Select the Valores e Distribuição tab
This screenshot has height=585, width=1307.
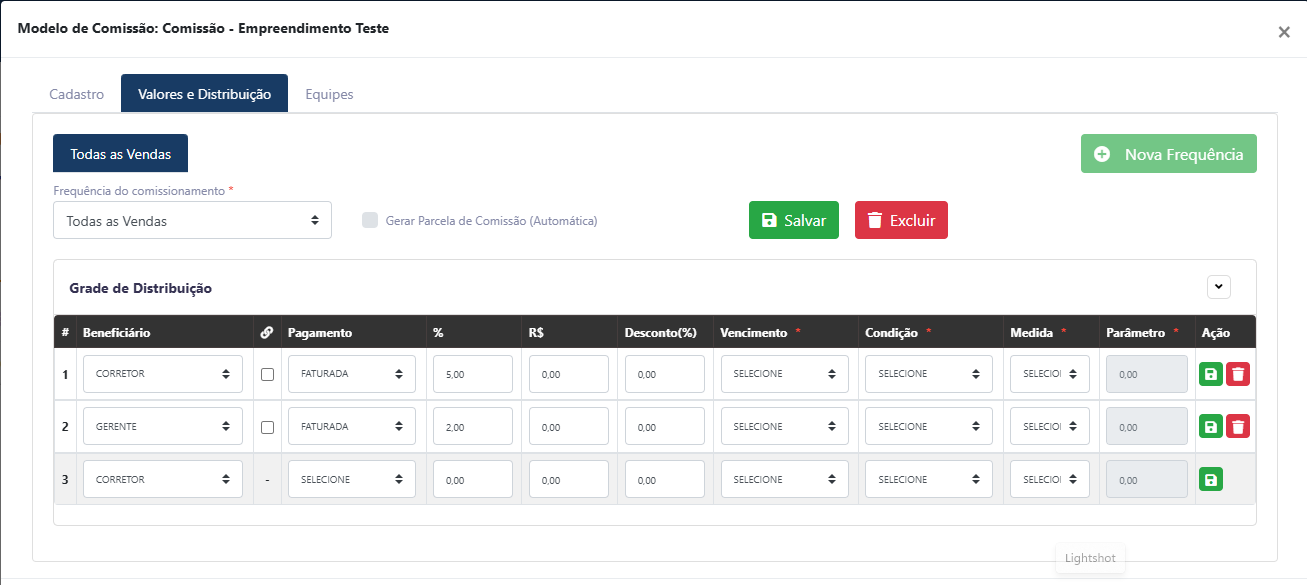204,93
